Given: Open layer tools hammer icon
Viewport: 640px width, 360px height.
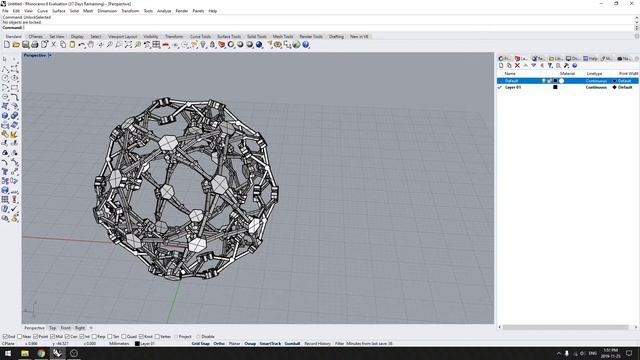Looking at the screenshot, I should click(567, 66).
